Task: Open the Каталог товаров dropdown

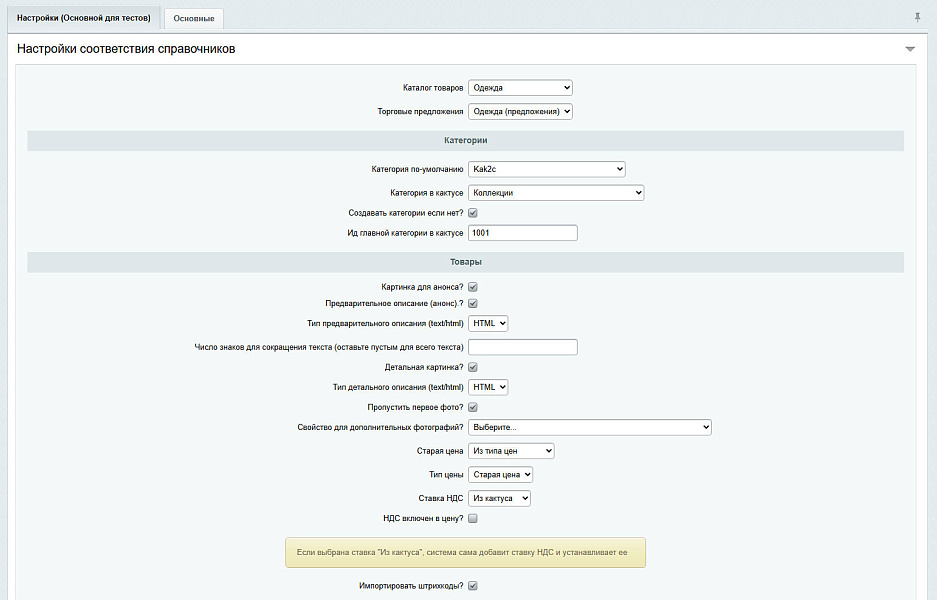Action: coord(520,88)
